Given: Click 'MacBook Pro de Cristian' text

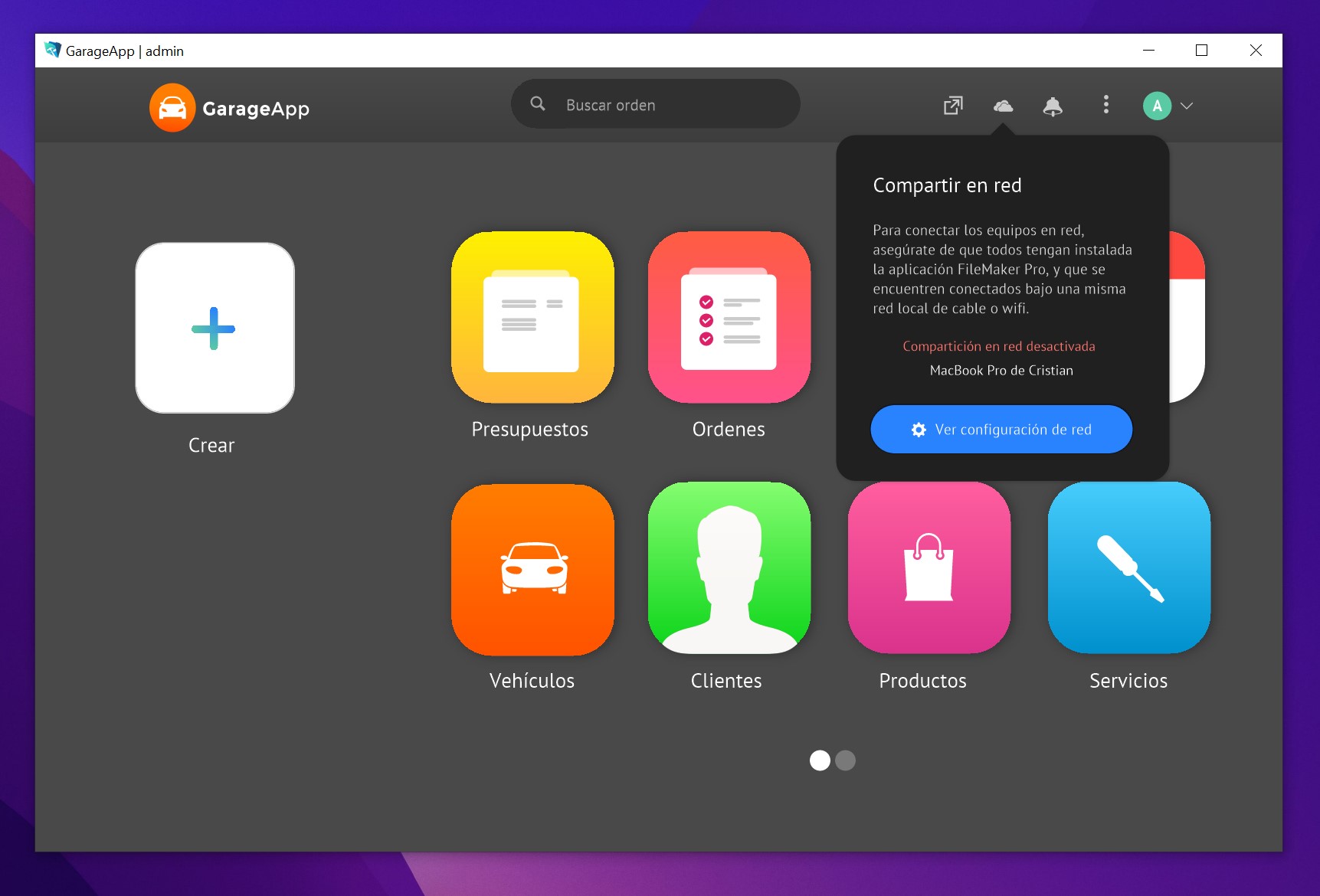Looking at the screenshot, I should click(1001, 371).
